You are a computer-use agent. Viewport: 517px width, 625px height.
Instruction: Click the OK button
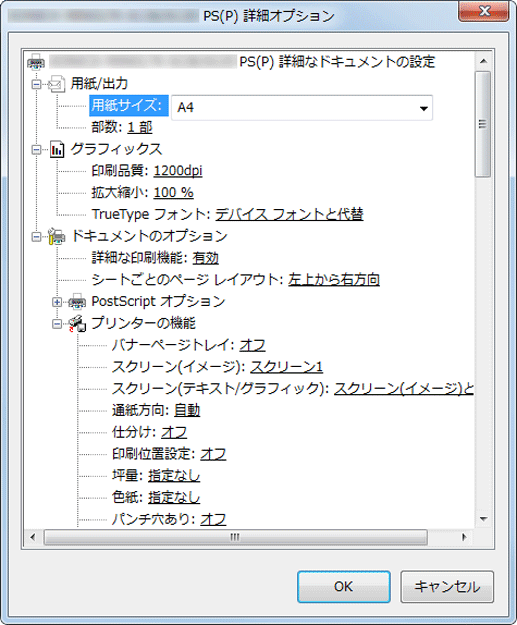pos(344,587)
